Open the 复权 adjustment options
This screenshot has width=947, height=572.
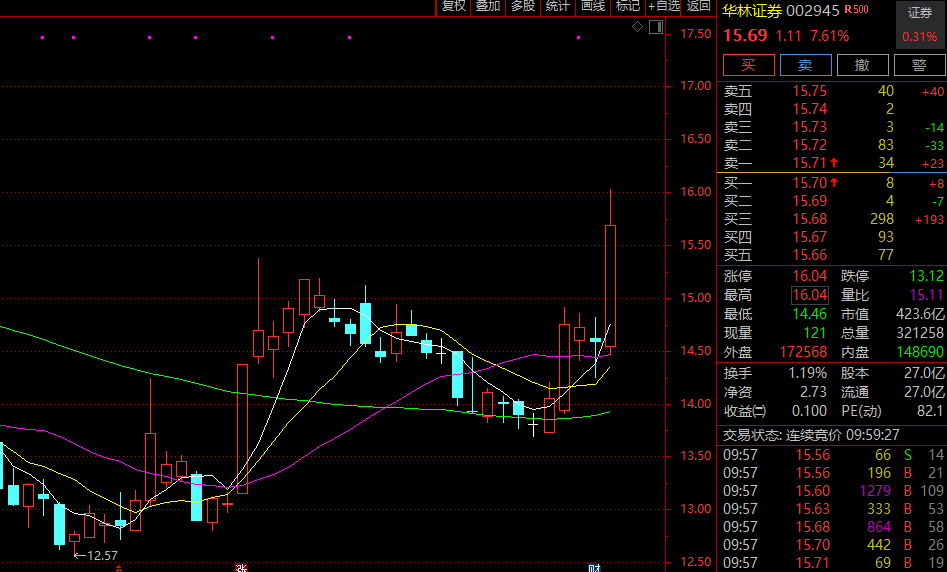454,7
